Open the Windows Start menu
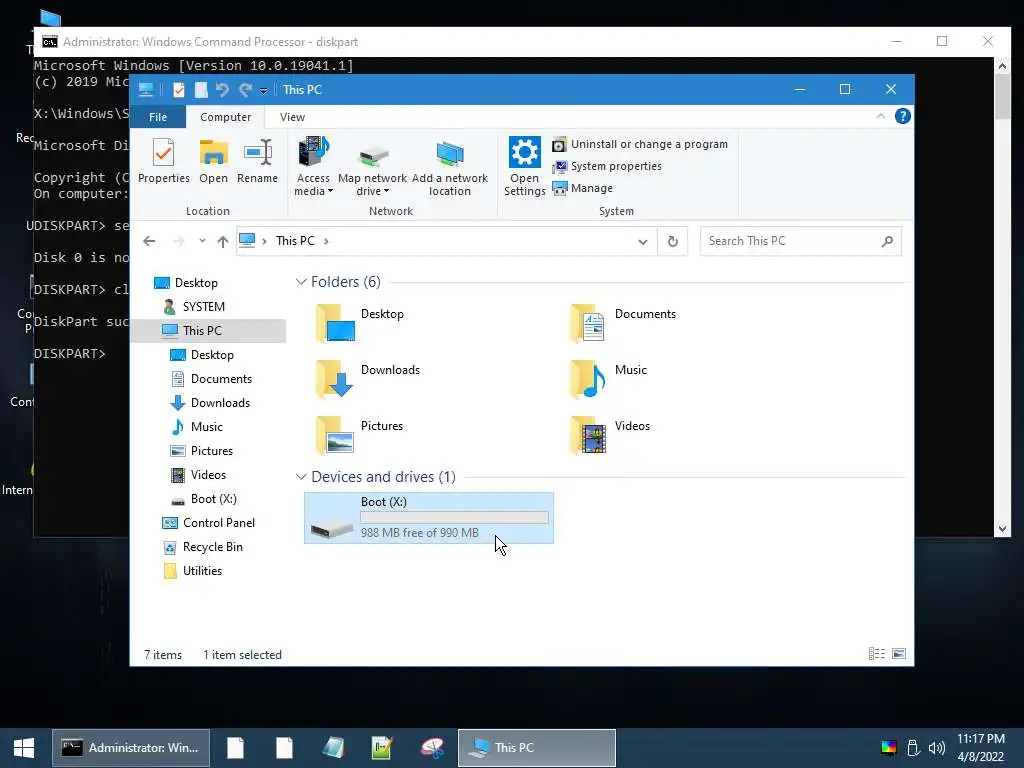The image size is (1024, 768). coord(24,748)
